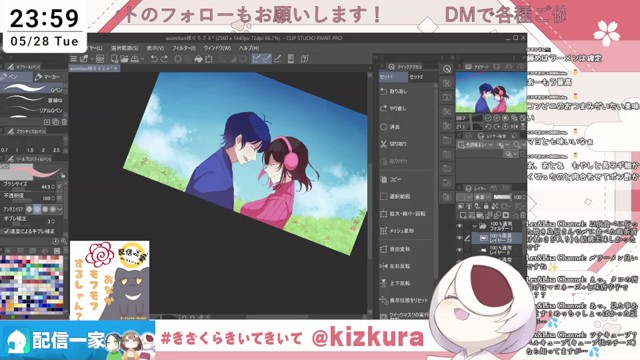
Task: Select the Real G-pen (リアルGペン) brush
Action: [34, 110]
